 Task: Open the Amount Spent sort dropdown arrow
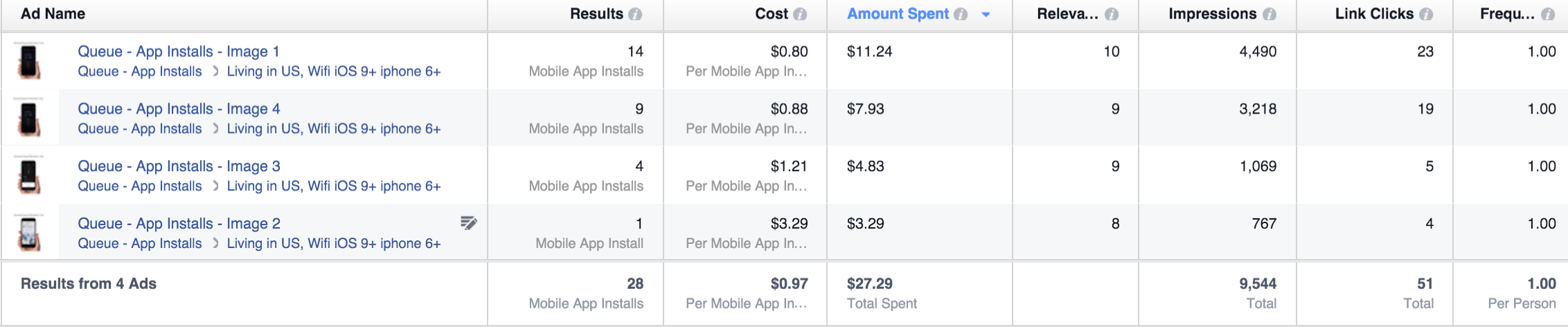pyautogui.click(x=986, y=15)
